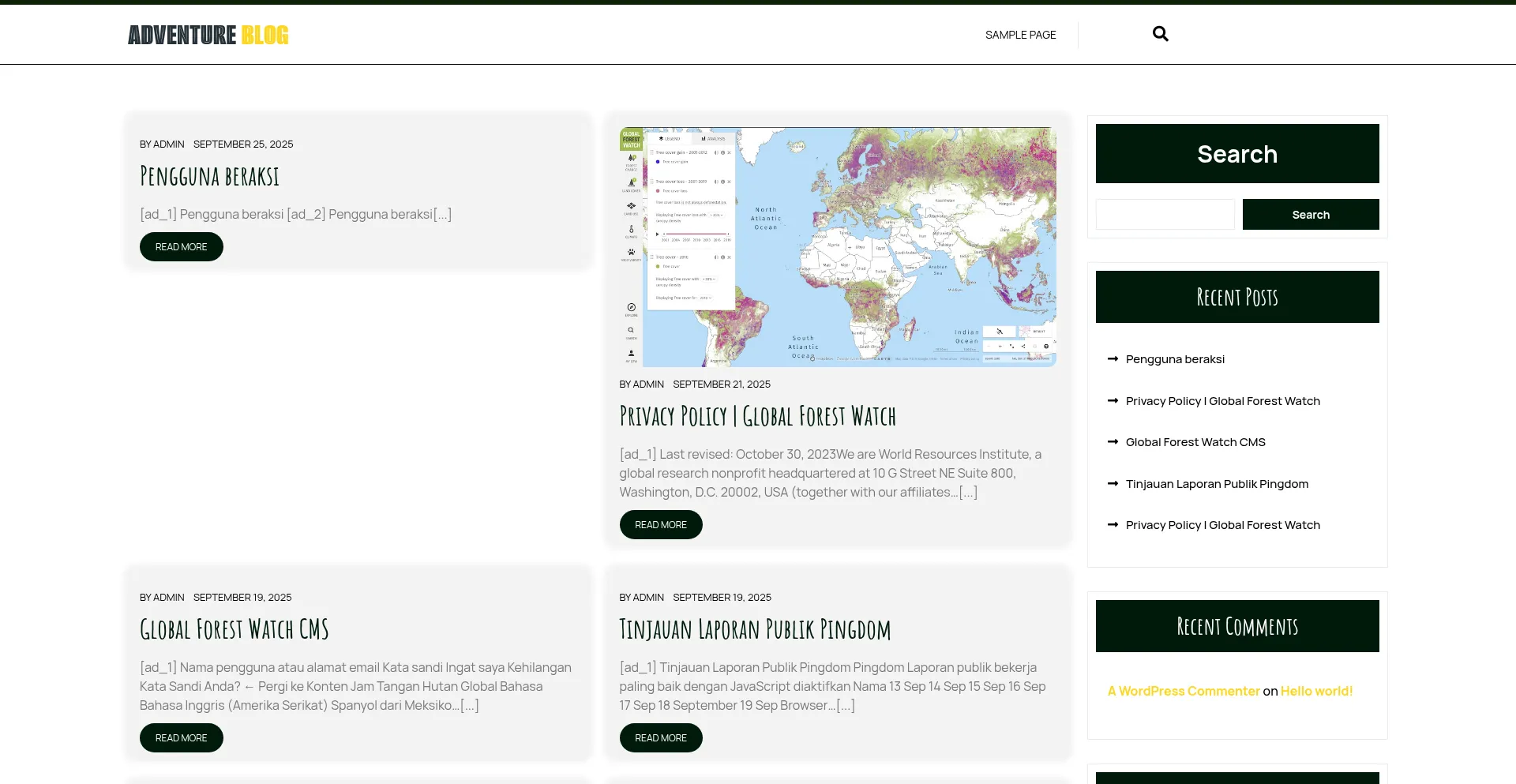The height and width of the screenshot is (784, 1516).
Task: Click the excerpt starting "[ad_1] Last revised"
Action: pyautogui.click(x=831, y=473)
